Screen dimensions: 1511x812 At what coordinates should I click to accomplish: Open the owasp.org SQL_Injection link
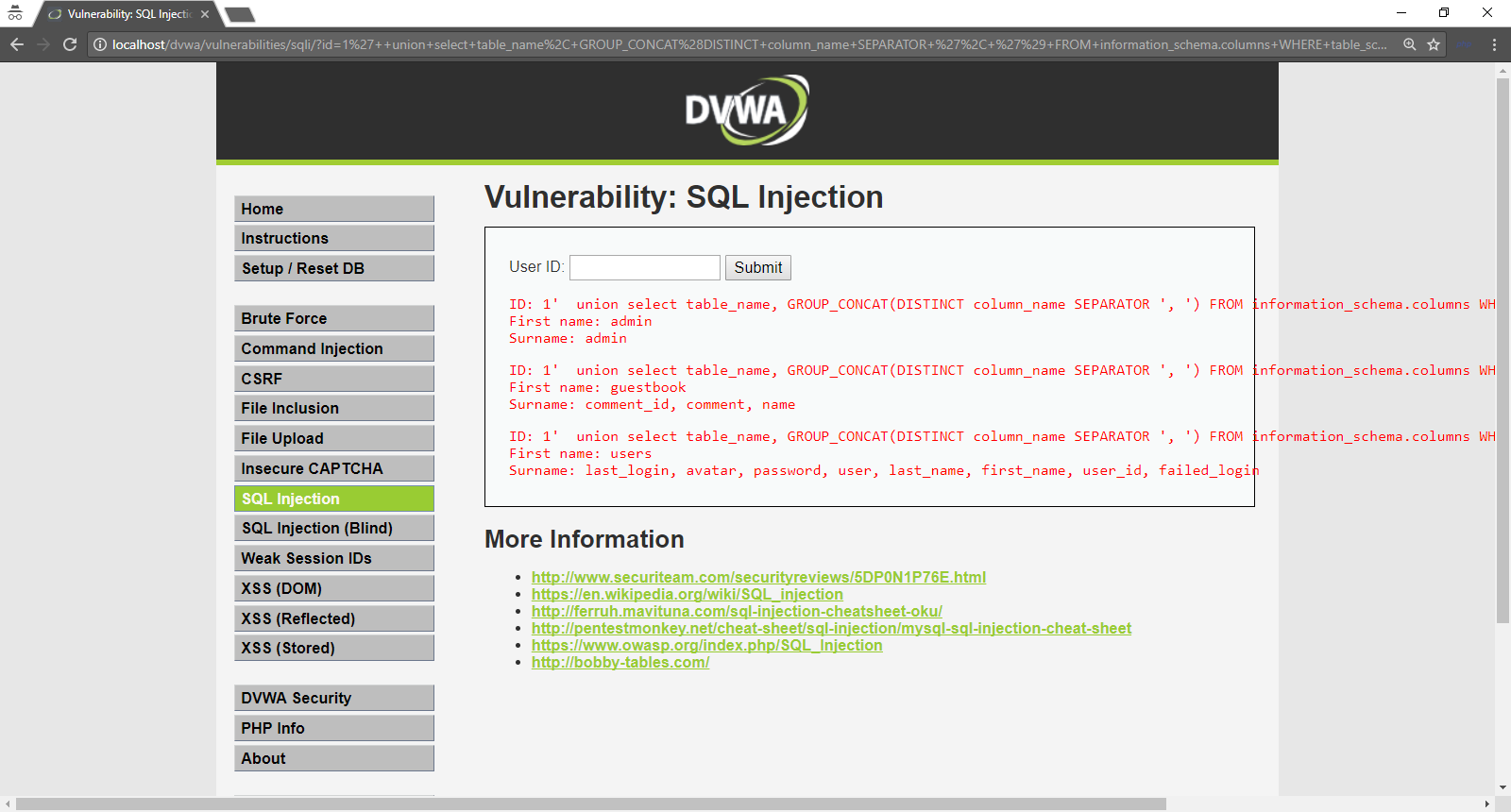pos(707,645)
